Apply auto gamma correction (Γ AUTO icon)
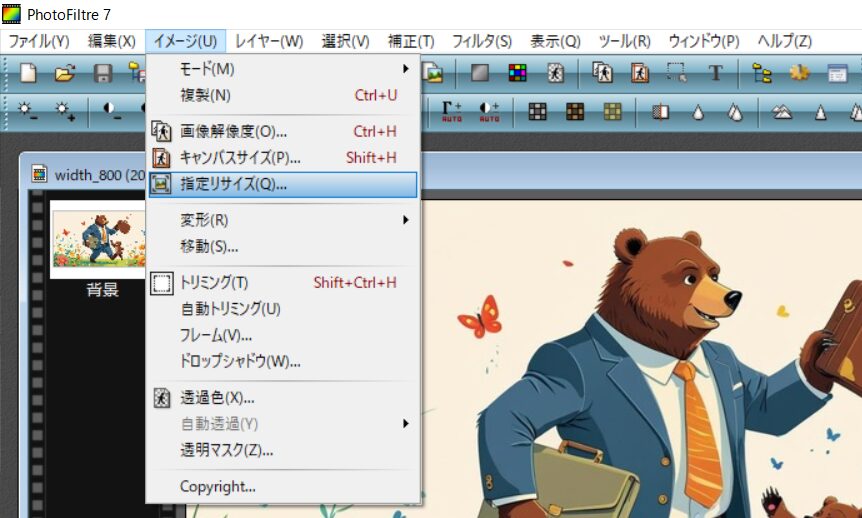This screenshot has height=518, width=862. tap(452, 112)
